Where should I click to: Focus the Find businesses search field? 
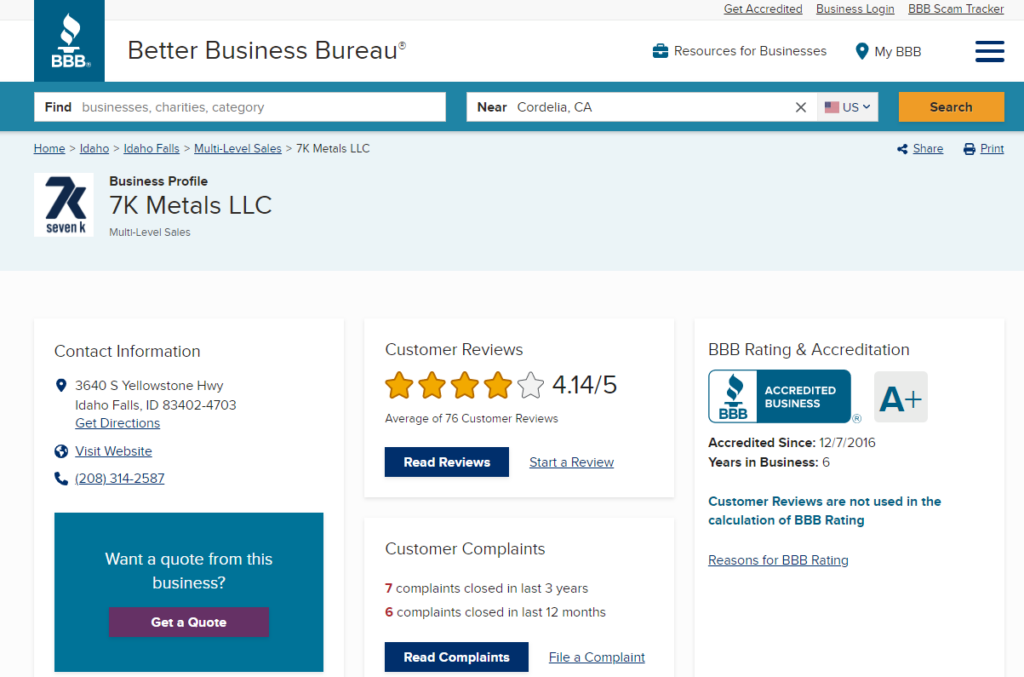point(240,107)
